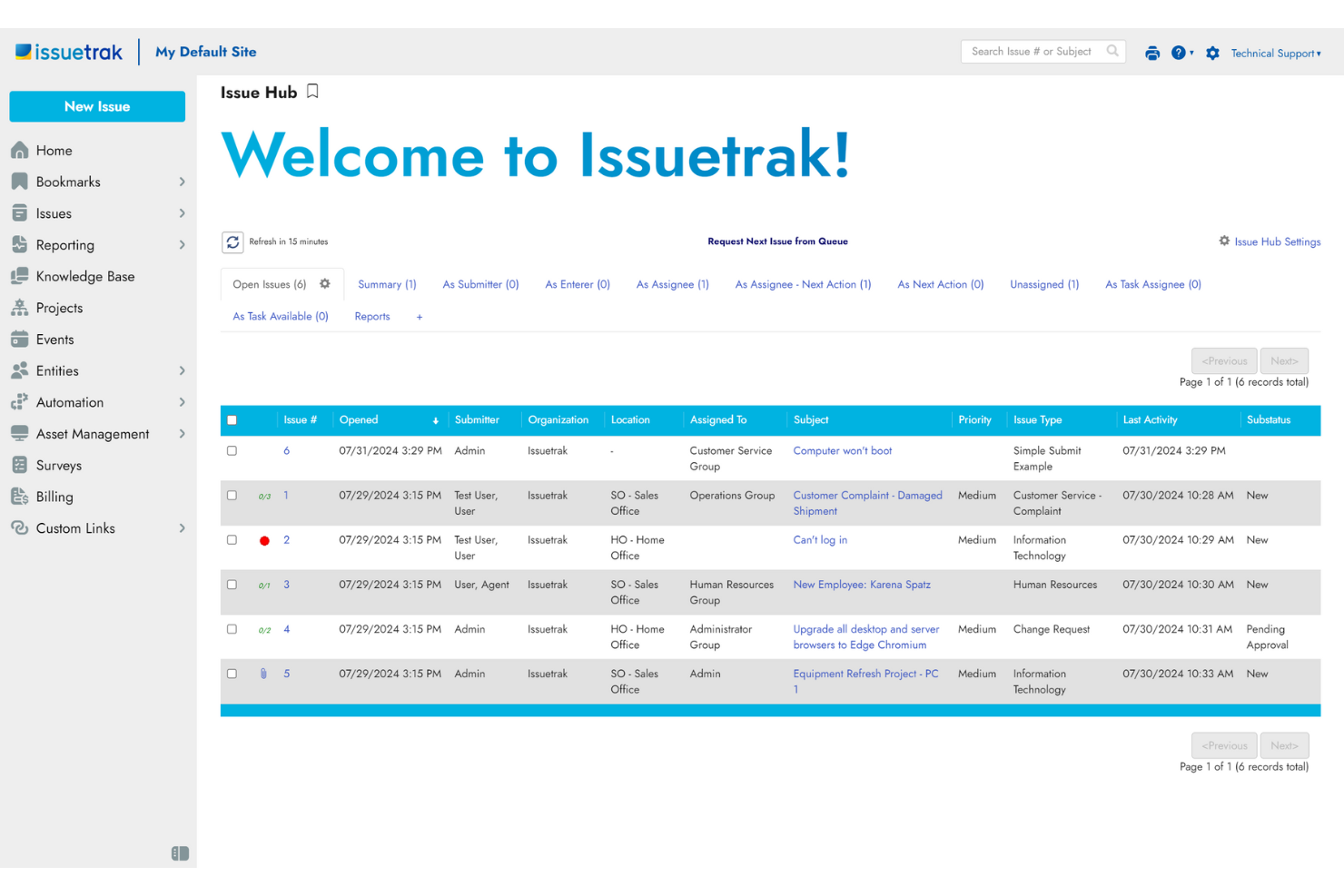Open the Unassigned issues tab
The width and height of the screenshot is (1344, 896).
click(x=1043, y=283)
